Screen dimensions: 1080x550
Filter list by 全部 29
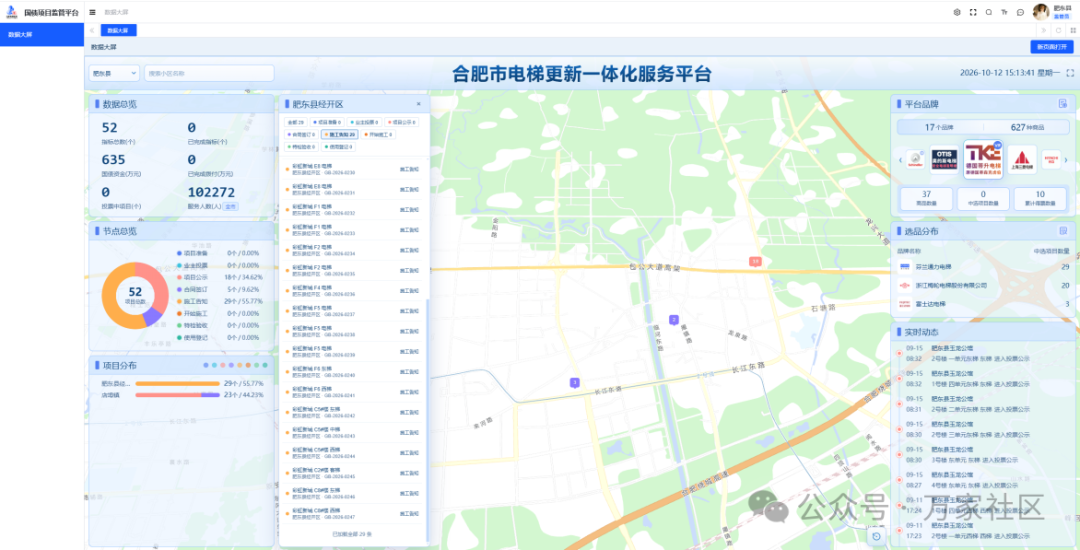[x=296, y=123]
